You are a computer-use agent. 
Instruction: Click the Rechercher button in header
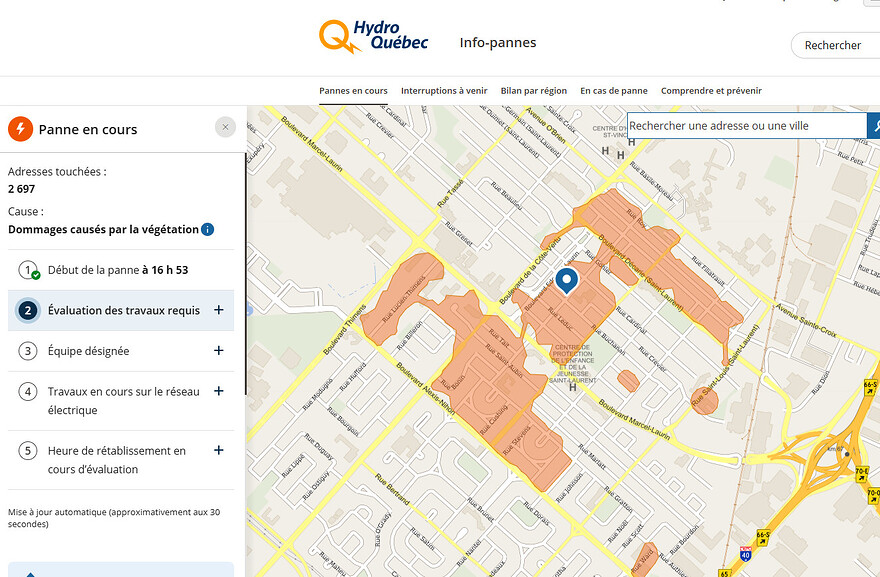[x=833, y=45]
